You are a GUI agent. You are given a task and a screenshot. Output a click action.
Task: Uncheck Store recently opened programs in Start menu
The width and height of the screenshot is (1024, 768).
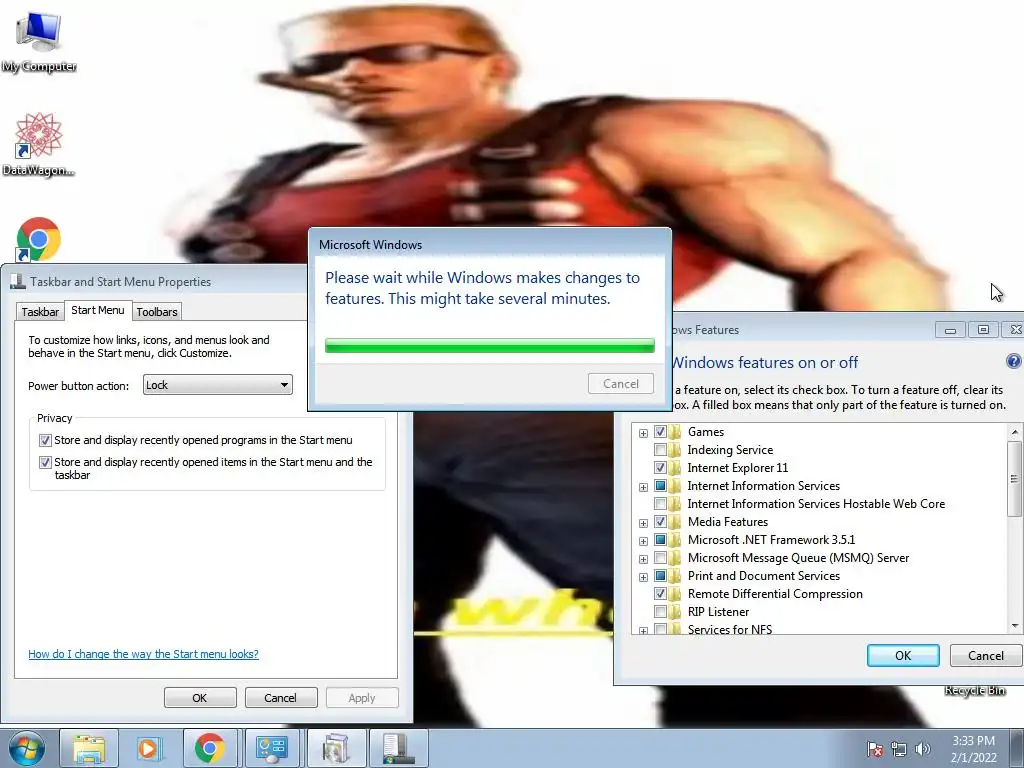[x=45, y=440]
